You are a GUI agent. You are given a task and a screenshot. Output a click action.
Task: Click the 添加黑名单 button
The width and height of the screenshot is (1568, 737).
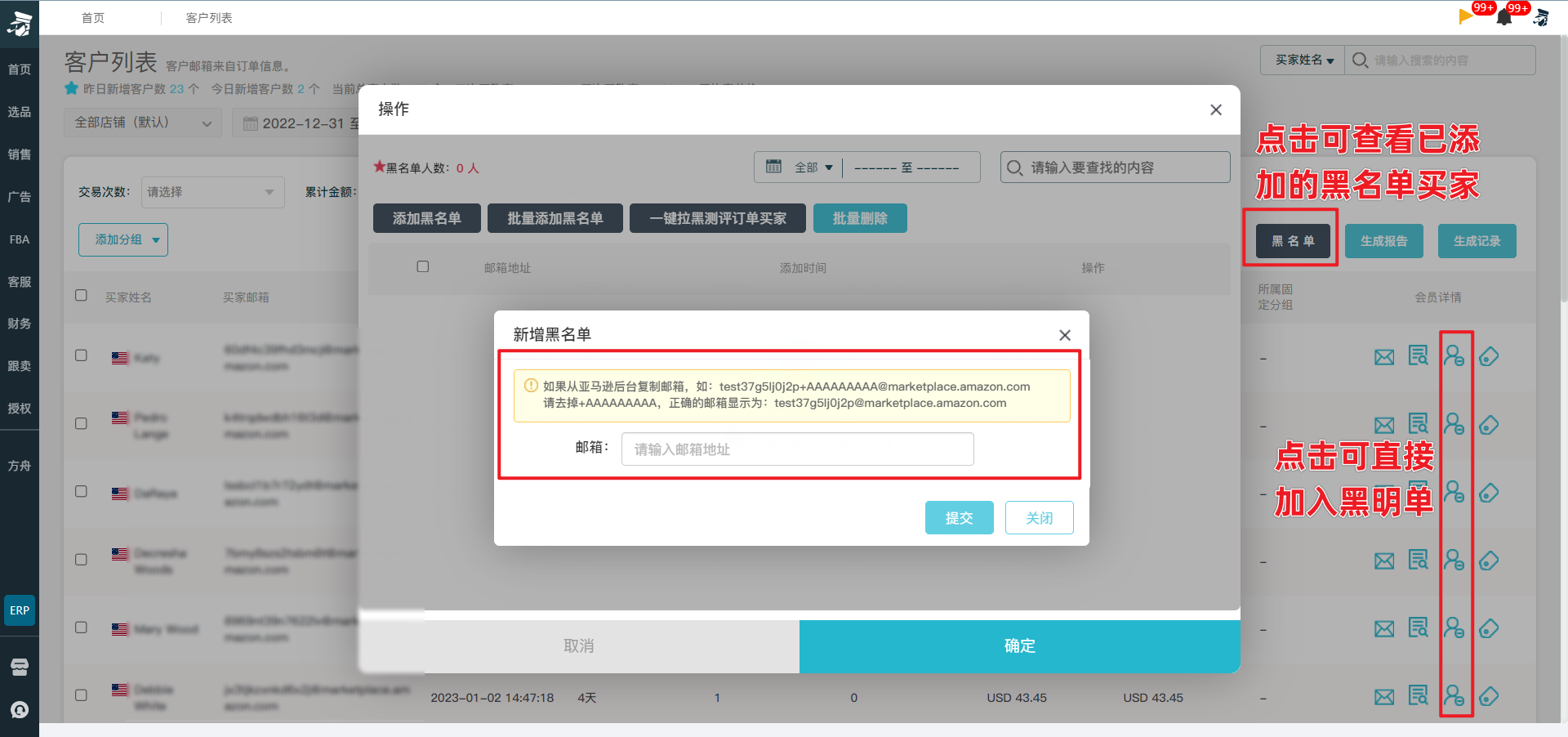[x=427, y=218]
